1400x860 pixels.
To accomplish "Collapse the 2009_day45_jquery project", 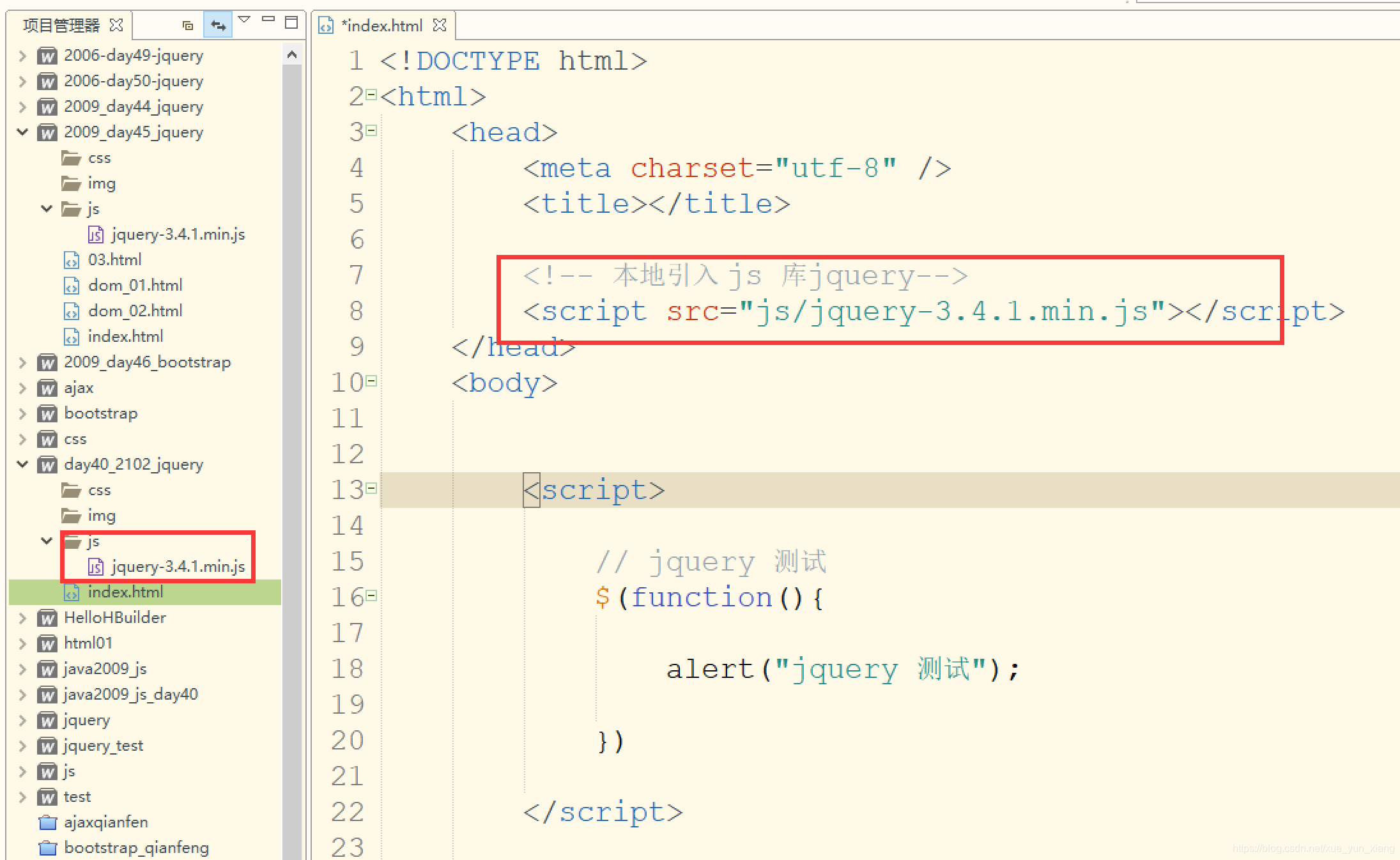I will pos(22,132).
